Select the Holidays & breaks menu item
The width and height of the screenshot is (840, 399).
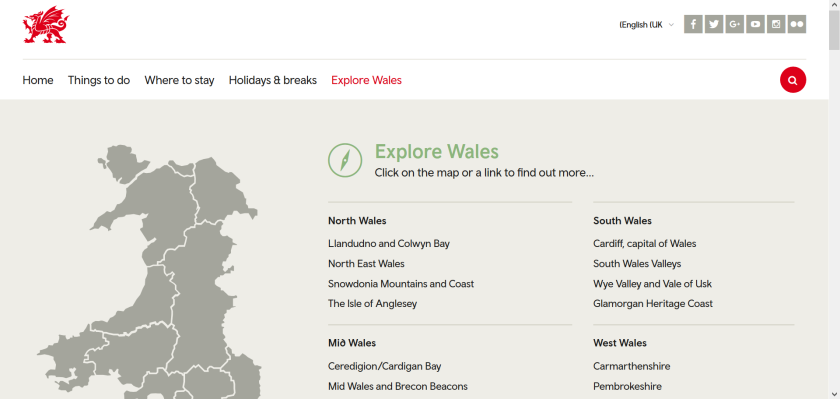click(273, 80)
